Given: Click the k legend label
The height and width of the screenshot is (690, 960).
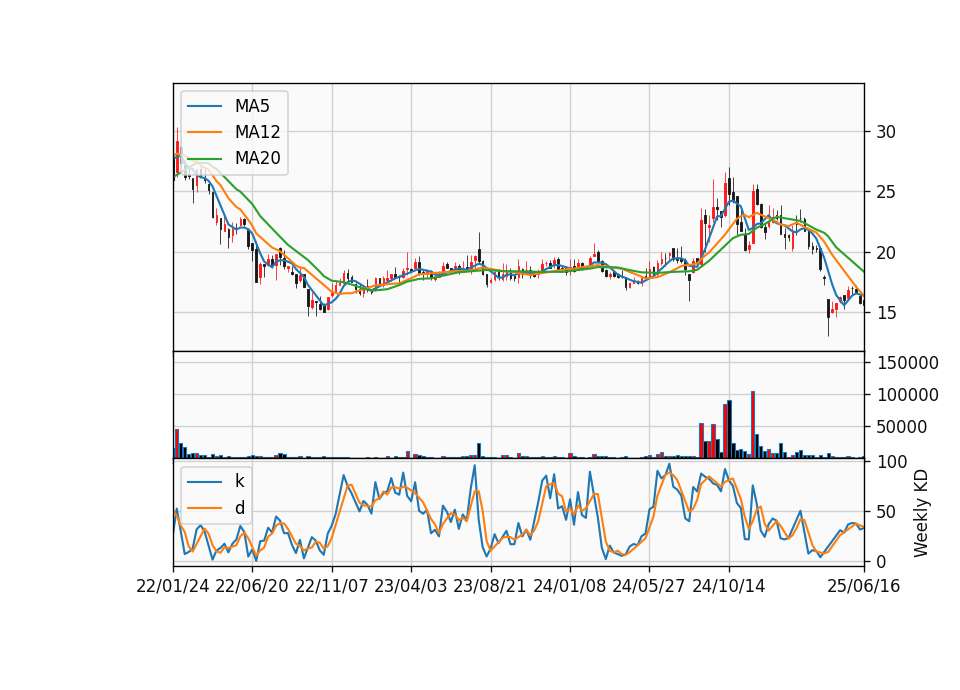Looking at the screenshot, I should (239, 481).
